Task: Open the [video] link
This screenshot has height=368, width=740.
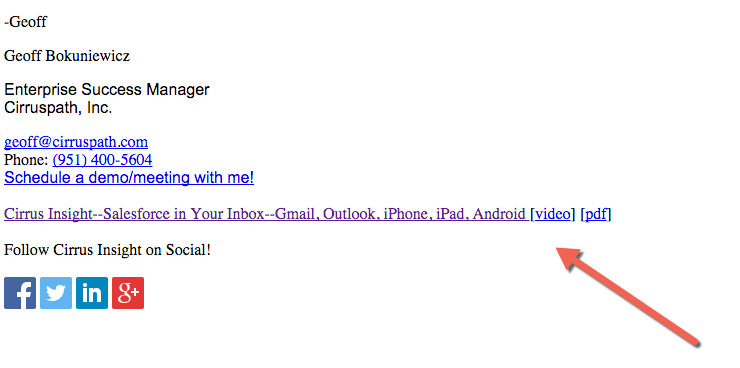Action: pos(553,214)
